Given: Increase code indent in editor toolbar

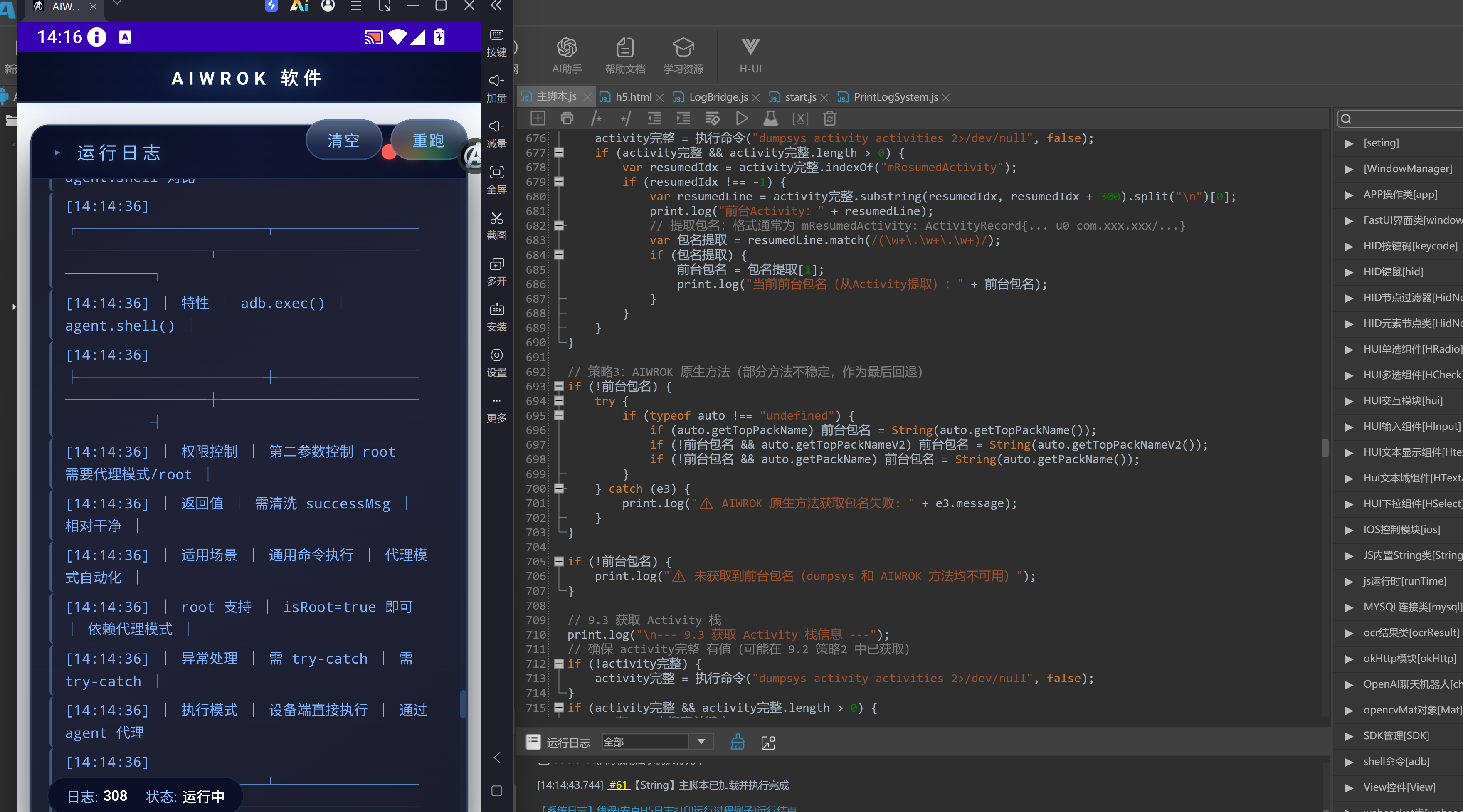Looking at the screenshot, I should [x=683, y=118].
